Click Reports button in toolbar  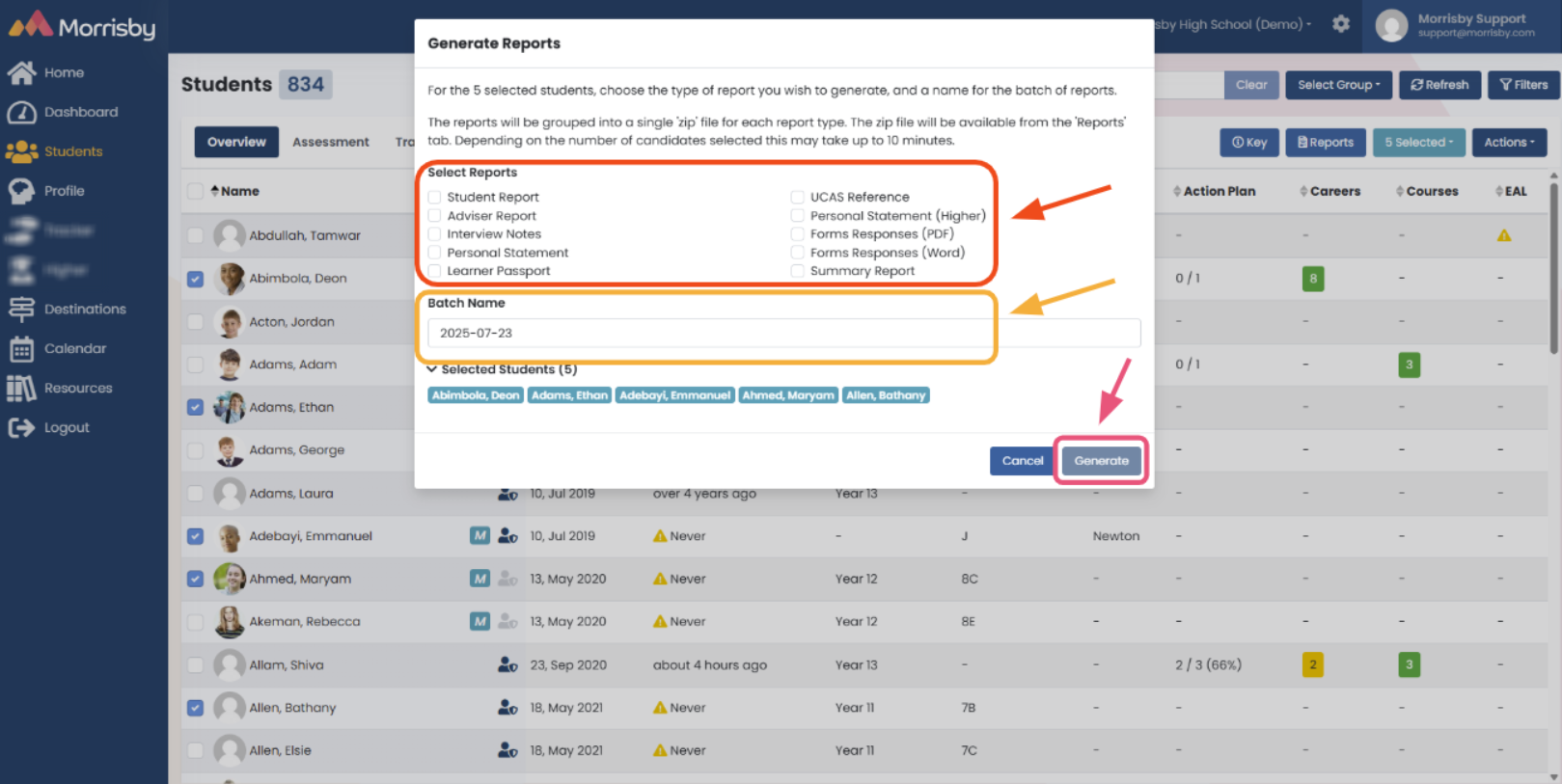(x=1326, y=143)
